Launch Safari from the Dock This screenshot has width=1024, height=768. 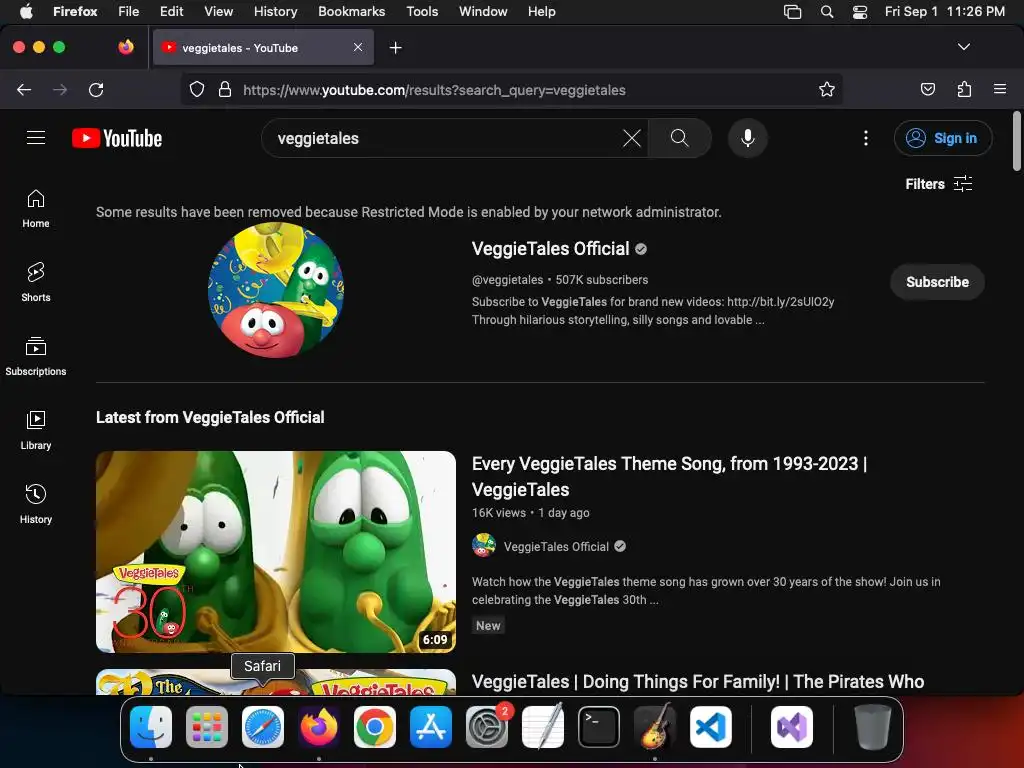click(x=263, y=727)
